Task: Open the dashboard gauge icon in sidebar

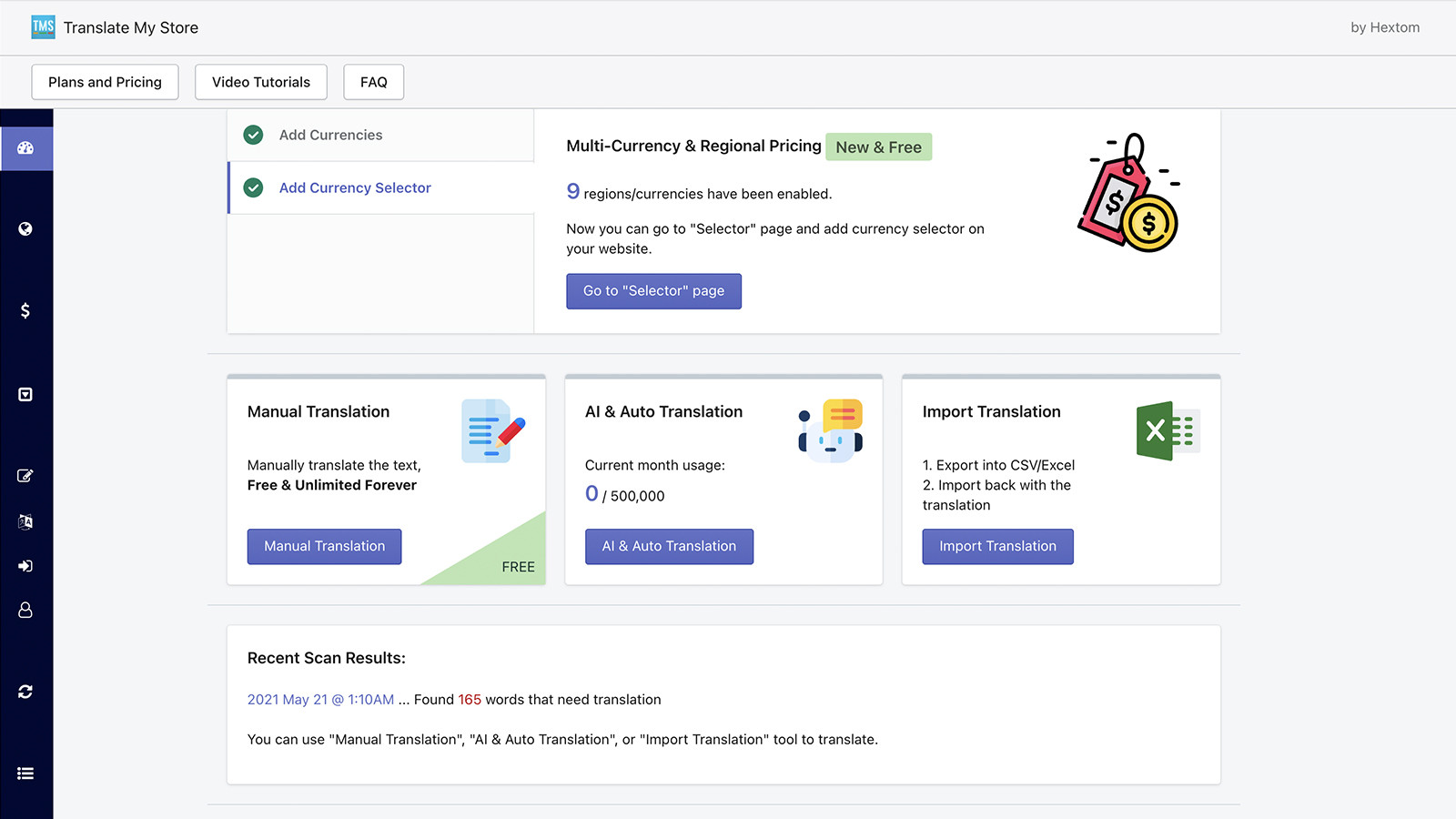Action: tap(25, 148)
